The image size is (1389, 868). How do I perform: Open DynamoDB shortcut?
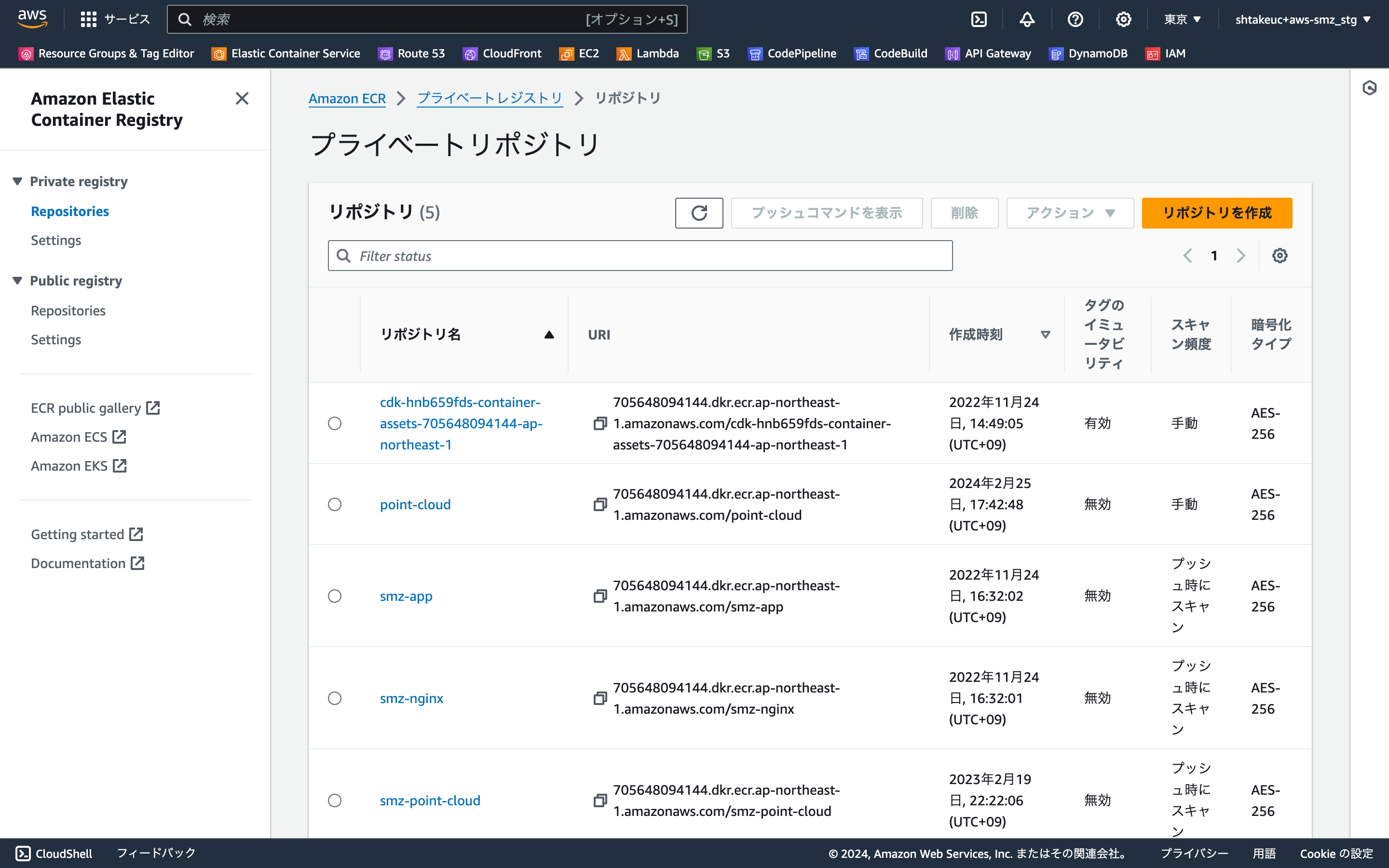pyautogui.click(x=1088, y=54)
